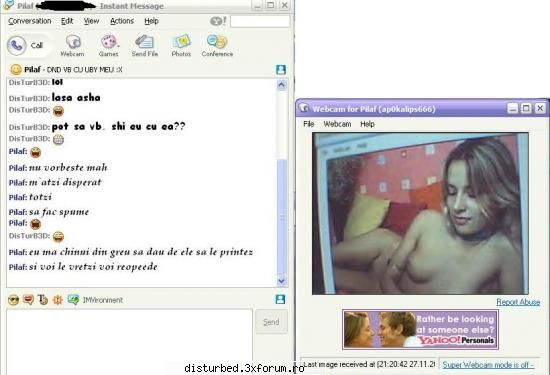Viewport: 550px width, 375px height.
Task: Open Help menu in Webcam window
Action: point(367,124)
